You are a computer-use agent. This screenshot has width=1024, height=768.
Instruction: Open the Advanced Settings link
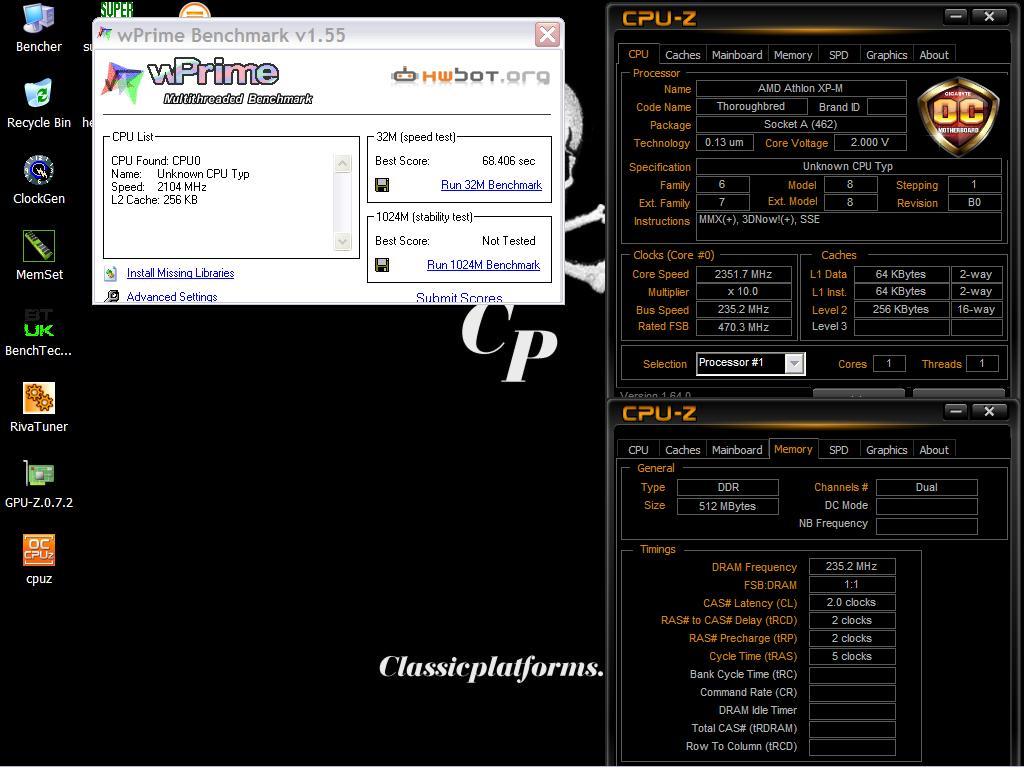click(x=172, y=296)
